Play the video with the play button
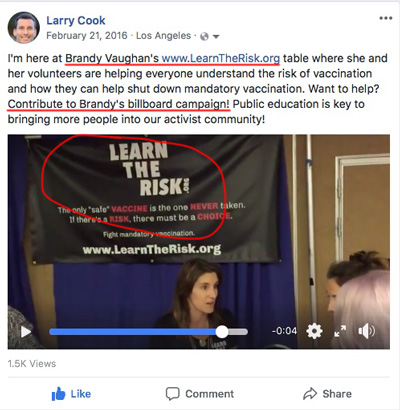This screenshot has width=400, height=410. (x=26, y=332)
